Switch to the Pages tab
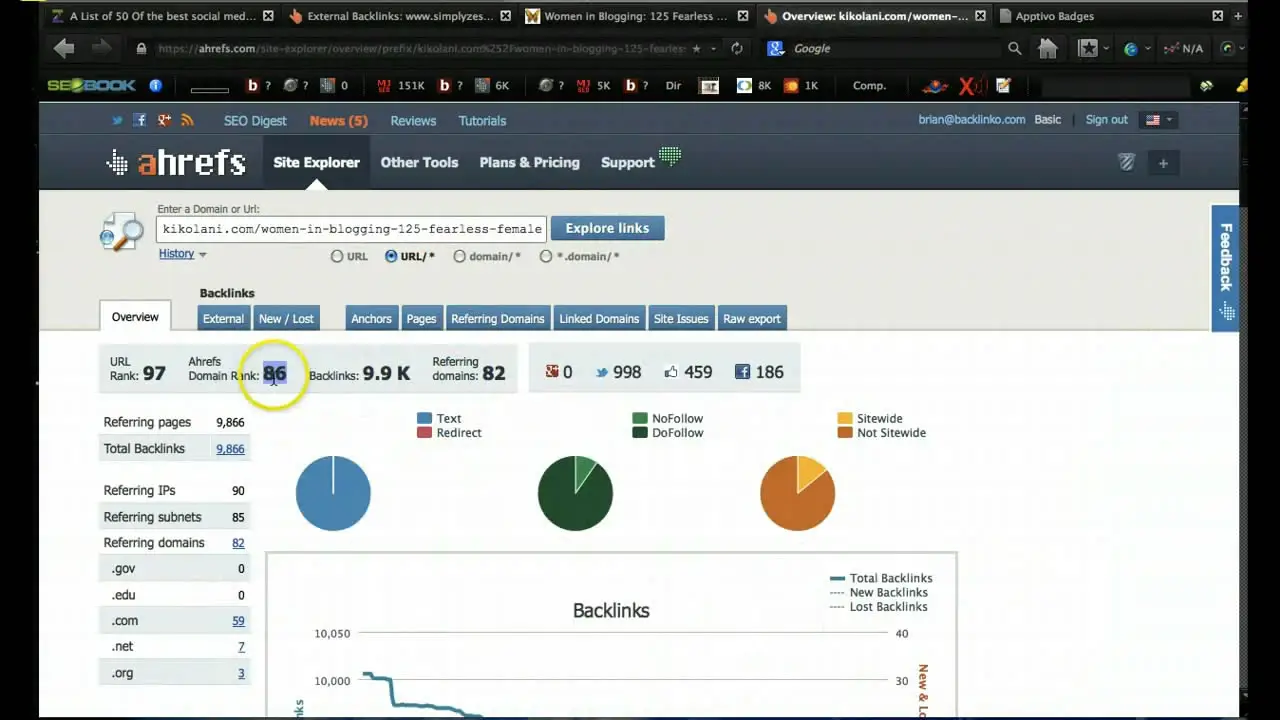 (x=421, y=319)
